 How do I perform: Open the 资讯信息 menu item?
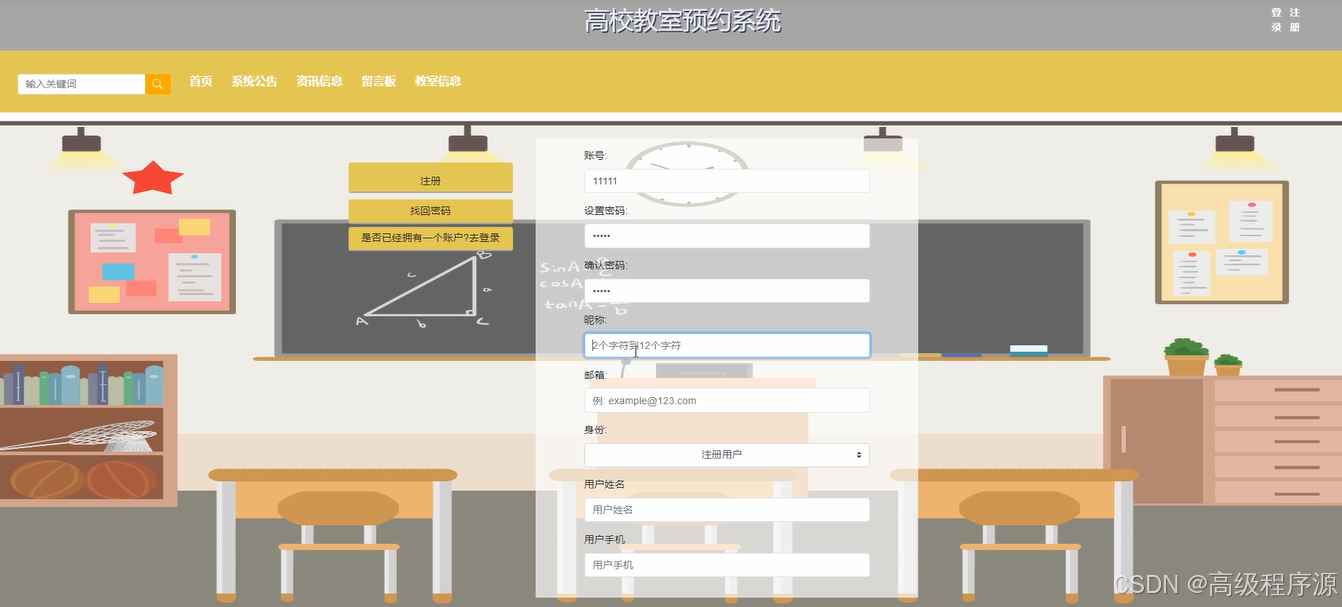(x=319, y=81)
